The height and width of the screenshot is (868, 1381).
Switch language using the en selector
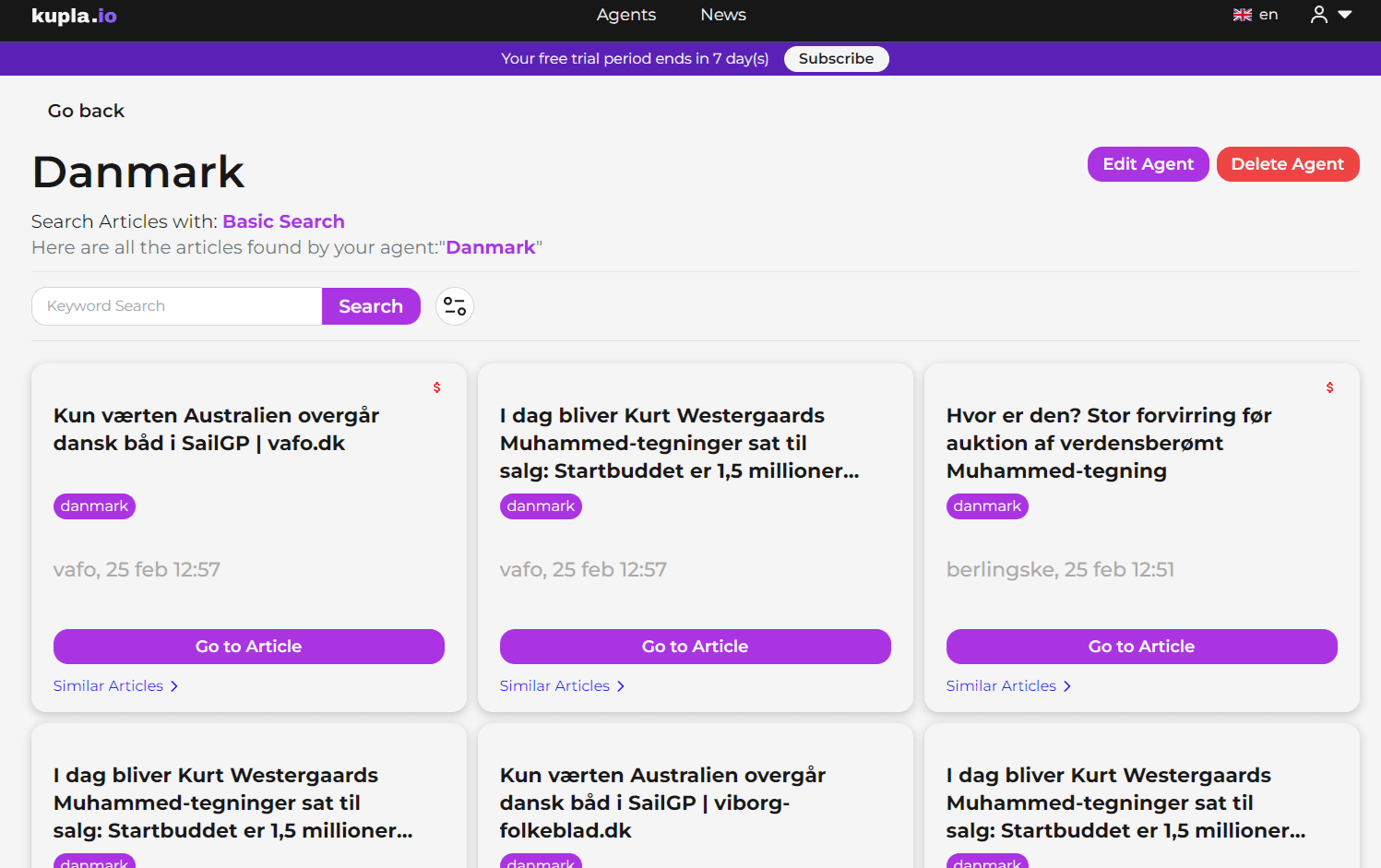coord(1268,15)
